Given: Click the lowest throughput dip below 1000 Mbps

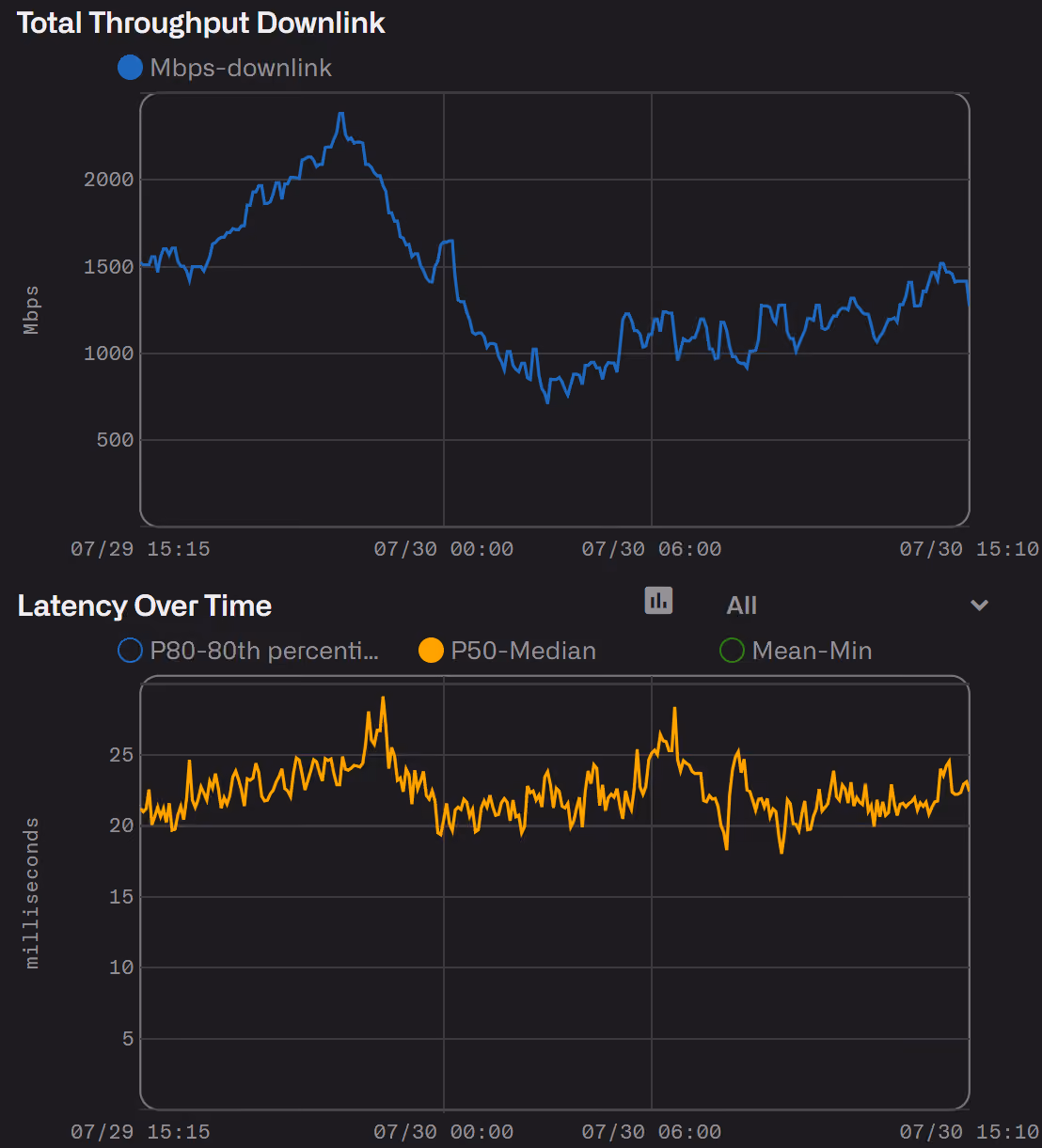Looking at the screenshot, I should click(x=548, y=402).
